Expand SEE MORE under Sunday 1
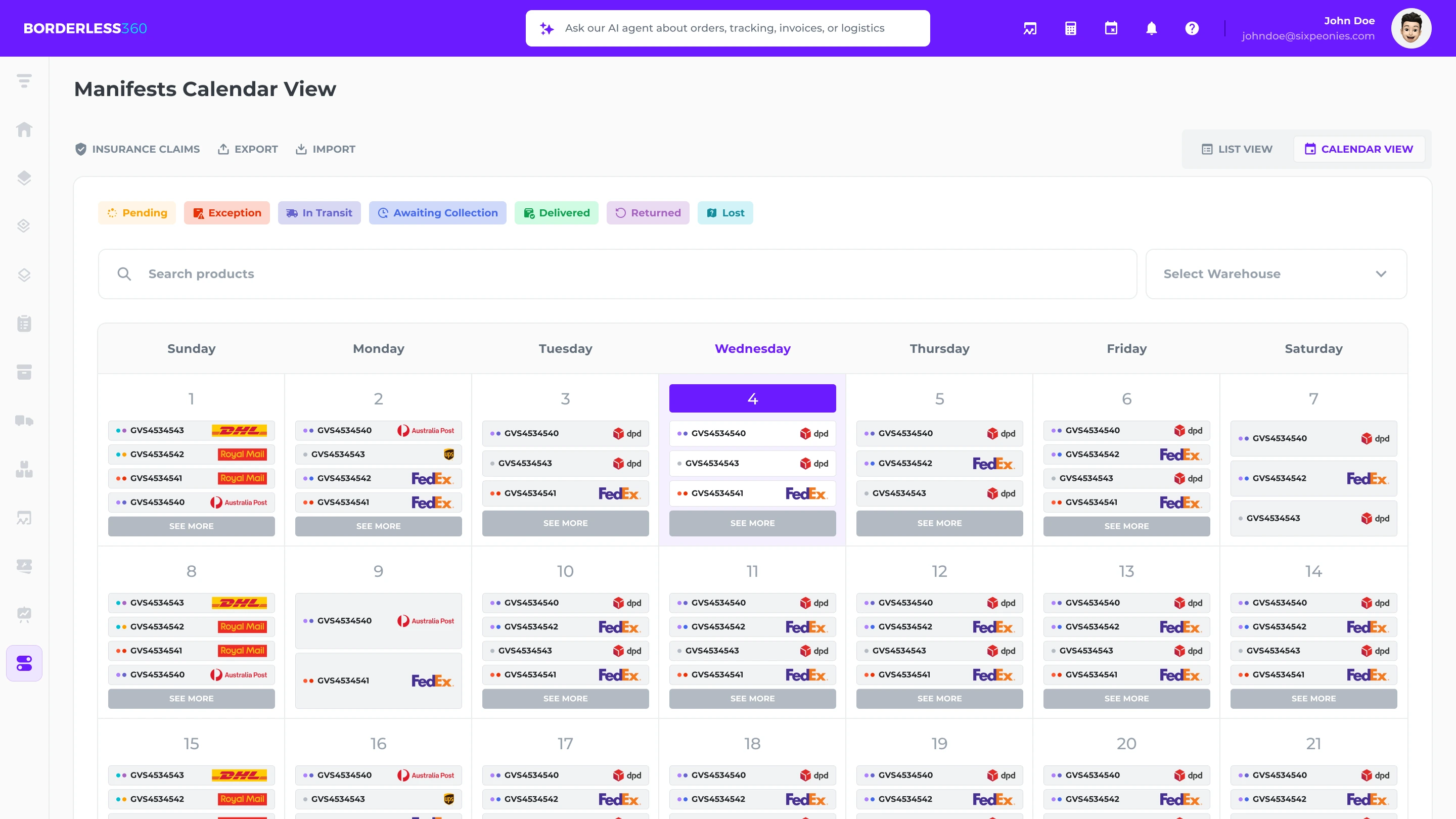The height and width of the screenshot is (819, 1456). 191,526
